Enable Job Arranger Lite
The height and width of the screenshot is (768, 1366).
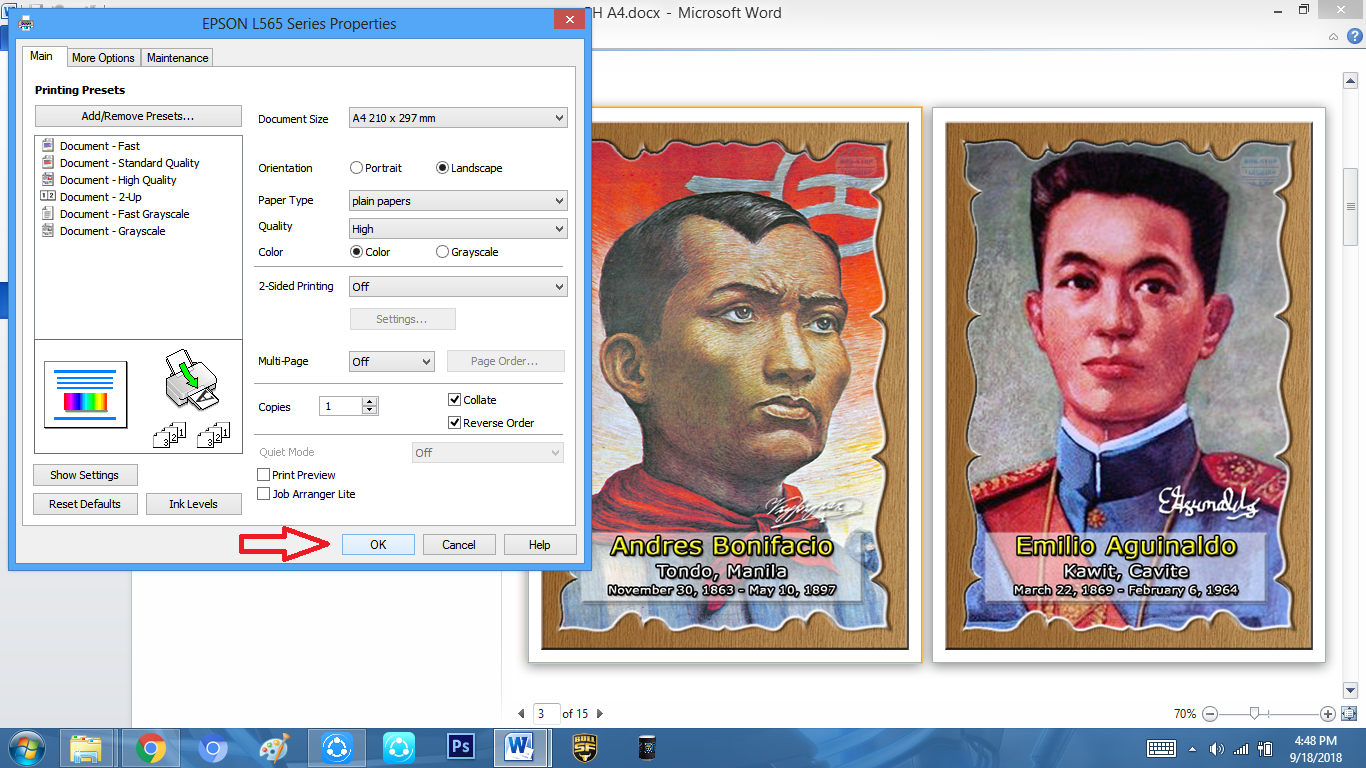point(264,494)
